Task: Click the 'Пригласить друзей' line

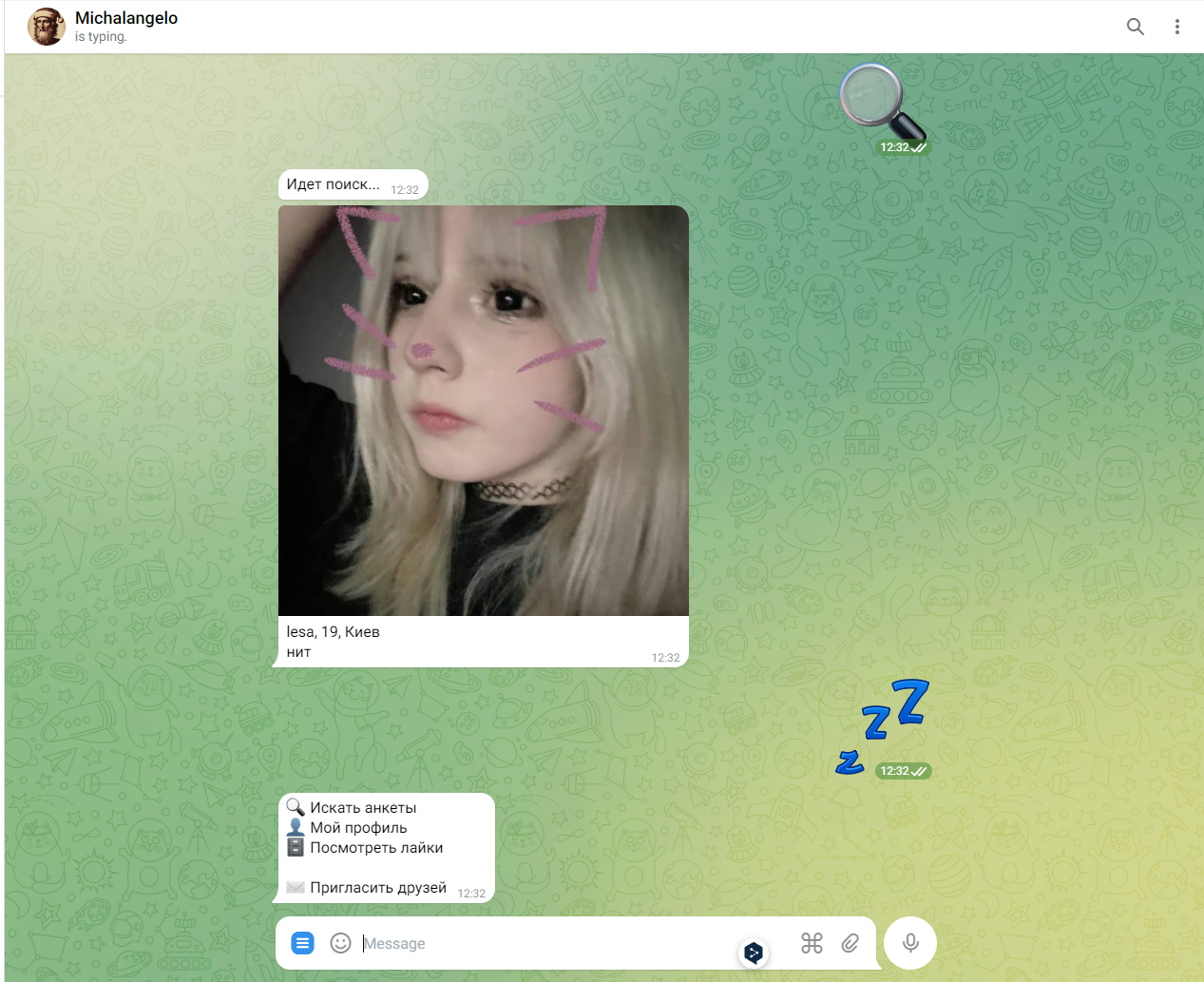Action: 367,888
